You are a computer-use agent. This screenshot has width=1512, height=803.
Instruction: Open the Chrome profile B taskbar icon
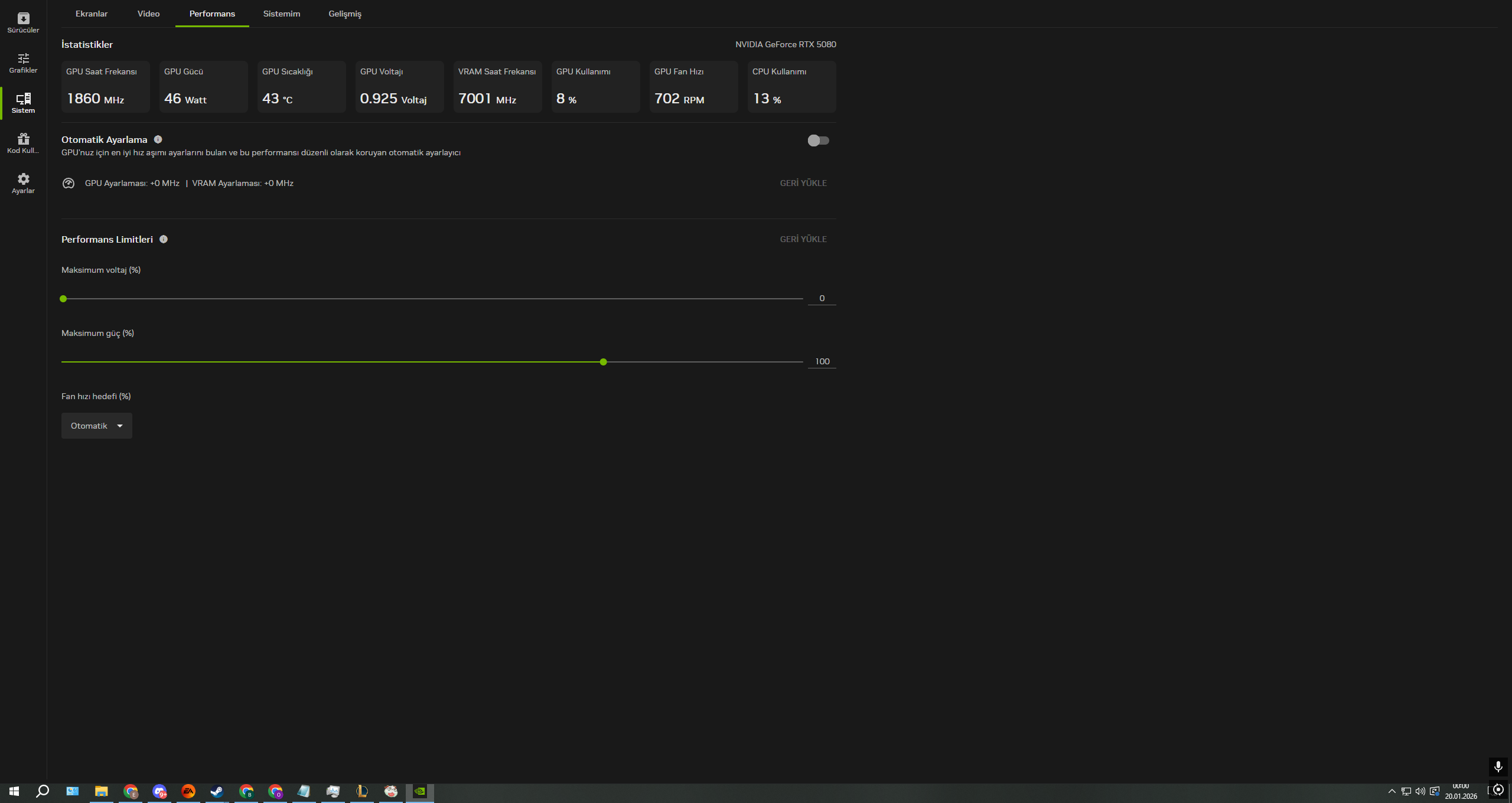pyautogui.click(x=246, y=791)
